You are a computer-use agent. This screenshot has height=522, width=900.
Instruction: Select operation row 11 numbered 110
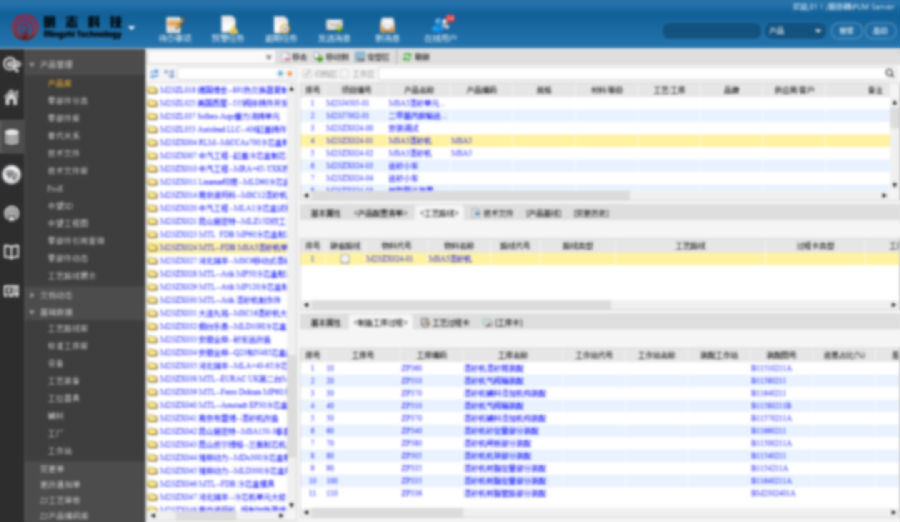coord(600,493)
